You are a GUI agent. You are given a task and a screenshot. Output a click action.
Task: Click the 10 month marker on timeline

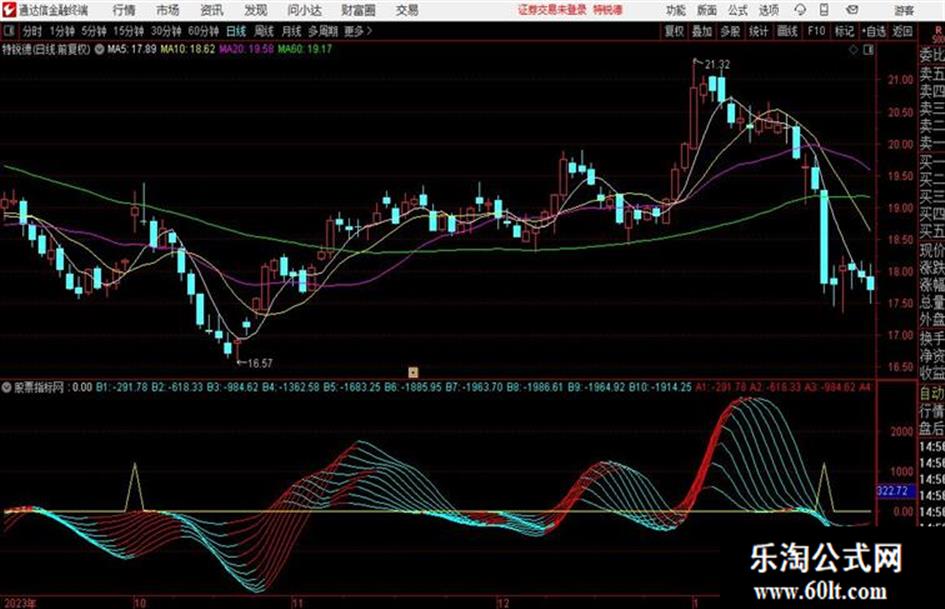139,602
